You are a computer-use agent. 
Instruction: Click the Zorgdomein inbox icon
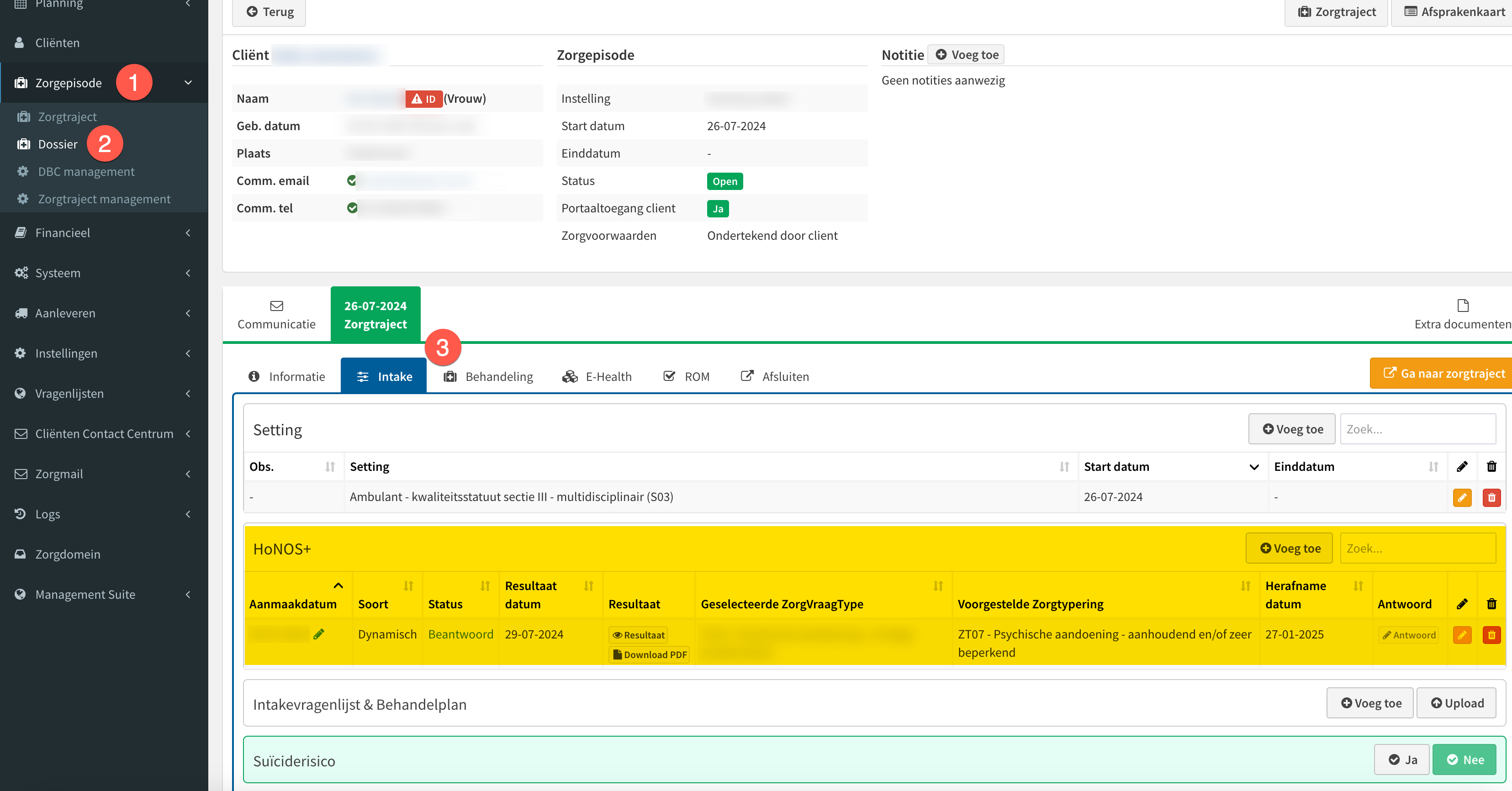(20, 554)
